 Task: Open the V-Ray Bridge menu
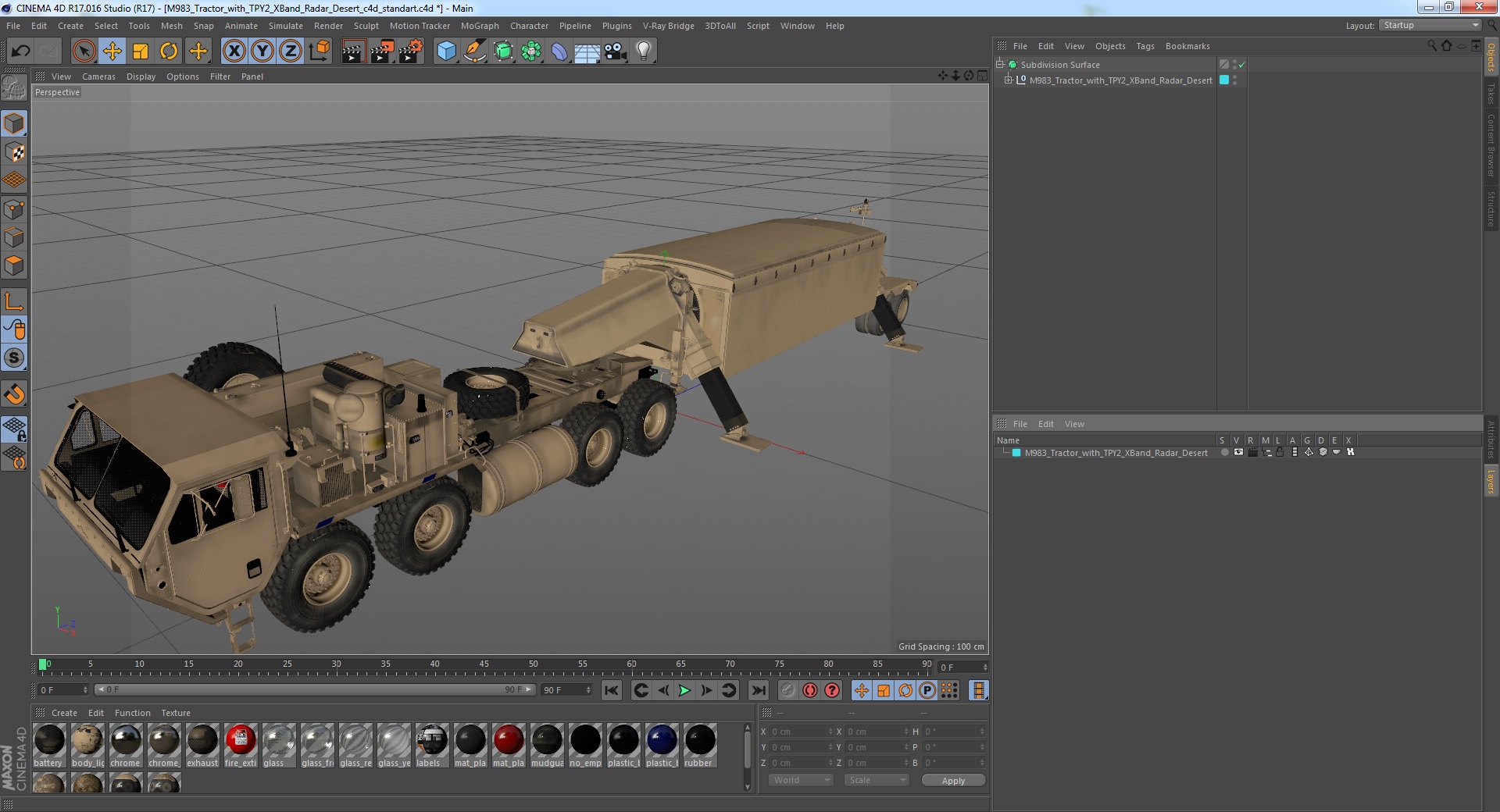(x=668, y=26)
